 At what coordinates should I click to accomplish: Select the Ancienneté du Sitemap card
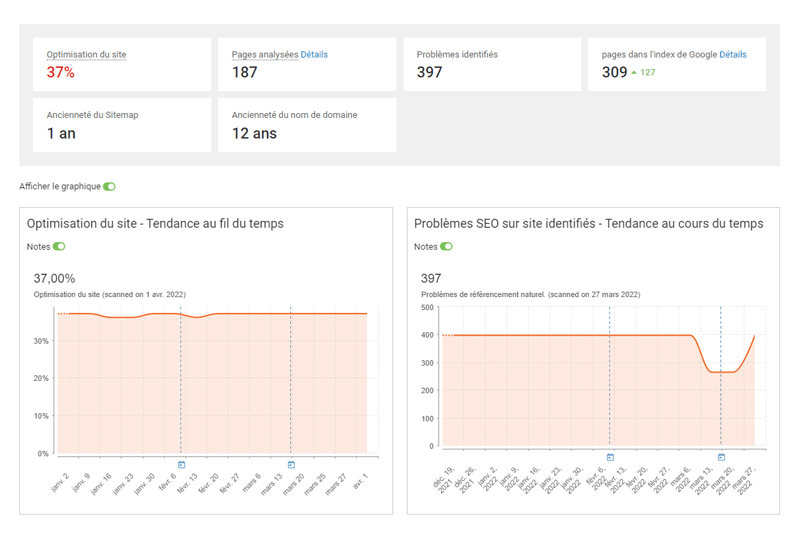click(x=122, y=124)
